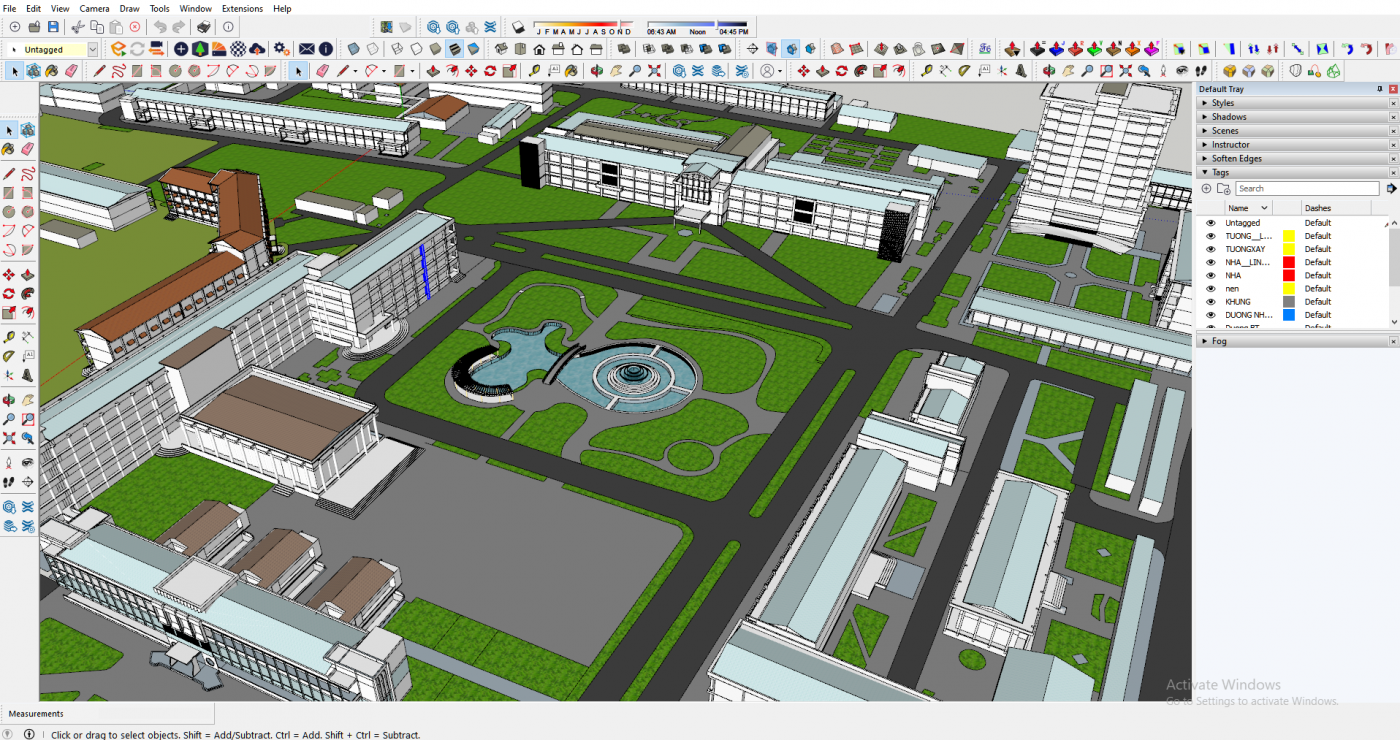Click the blue color swatch for DUONG NH tag

pos(1289,315)
